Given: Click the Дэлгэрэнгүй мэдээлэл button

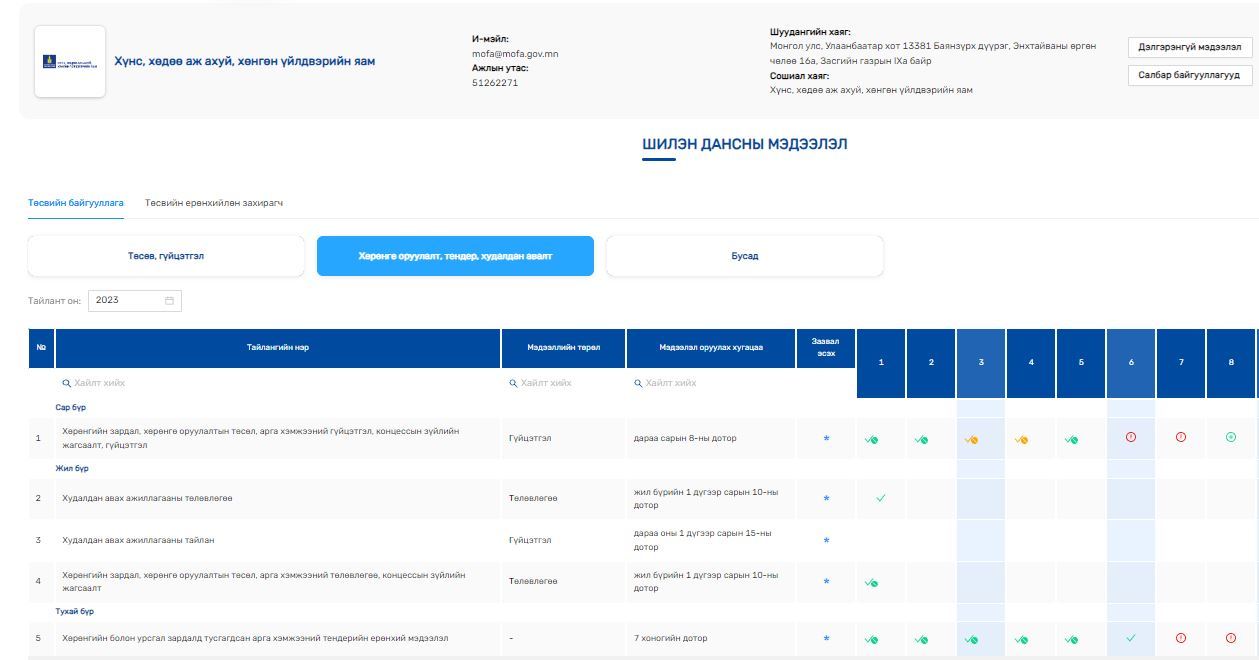Looking at the screenshot, I should [x=1190, y=47].
